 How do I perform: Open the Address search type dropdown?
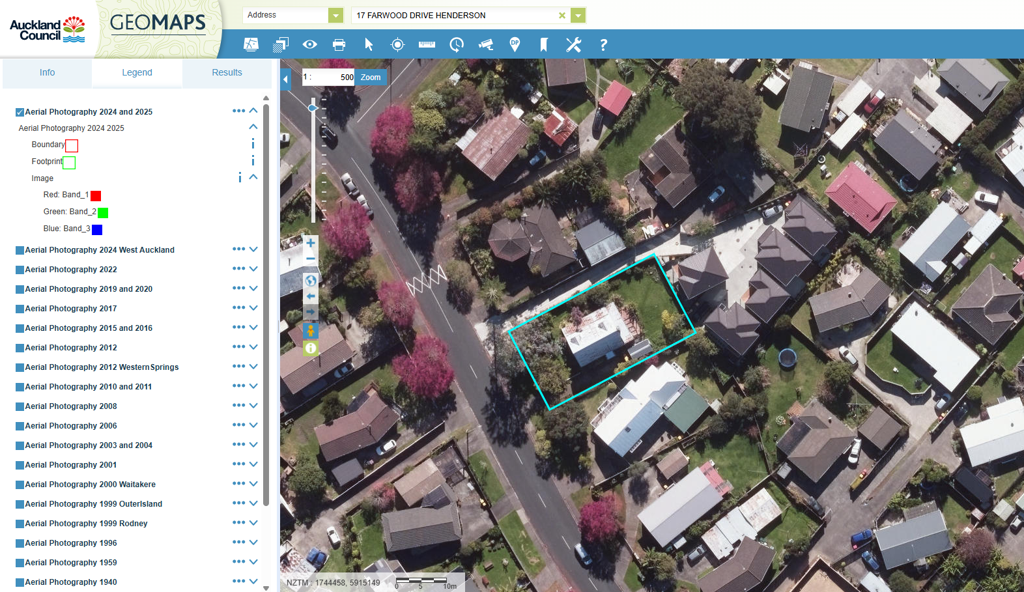pyautogui.click(x=335, y=16)
